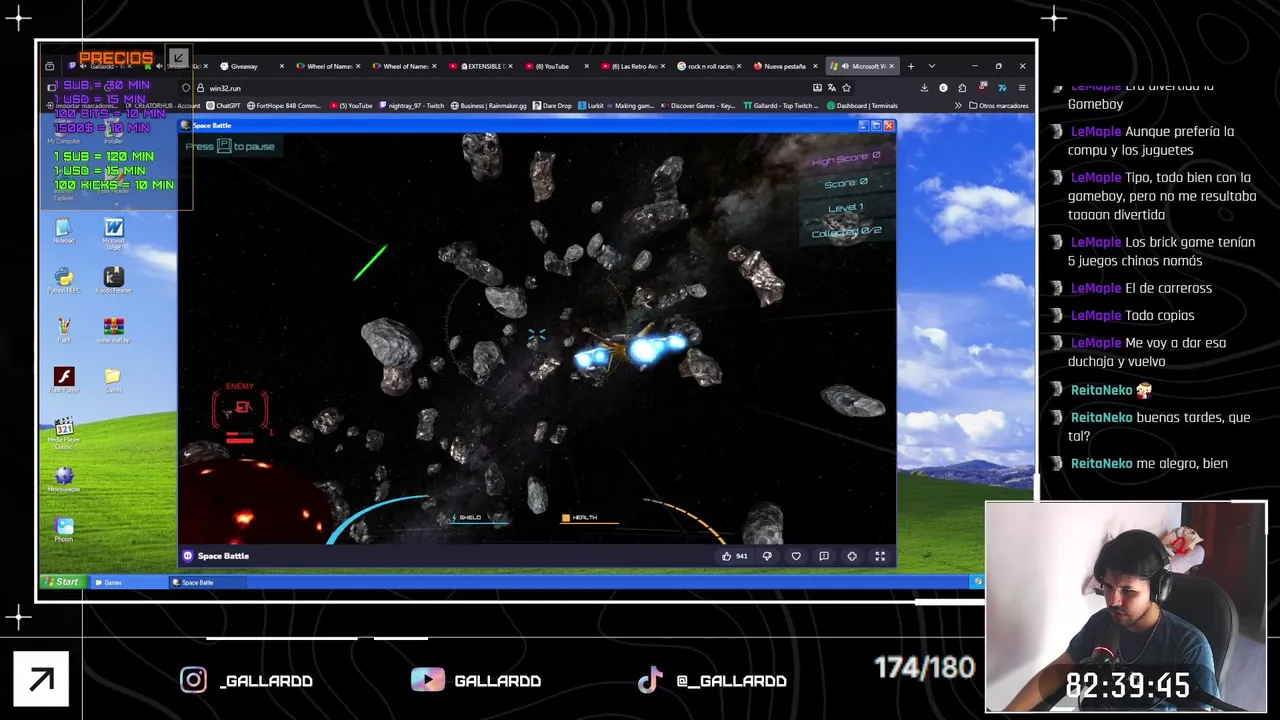Click the theater mode icon in game bar

click(852, 556)
